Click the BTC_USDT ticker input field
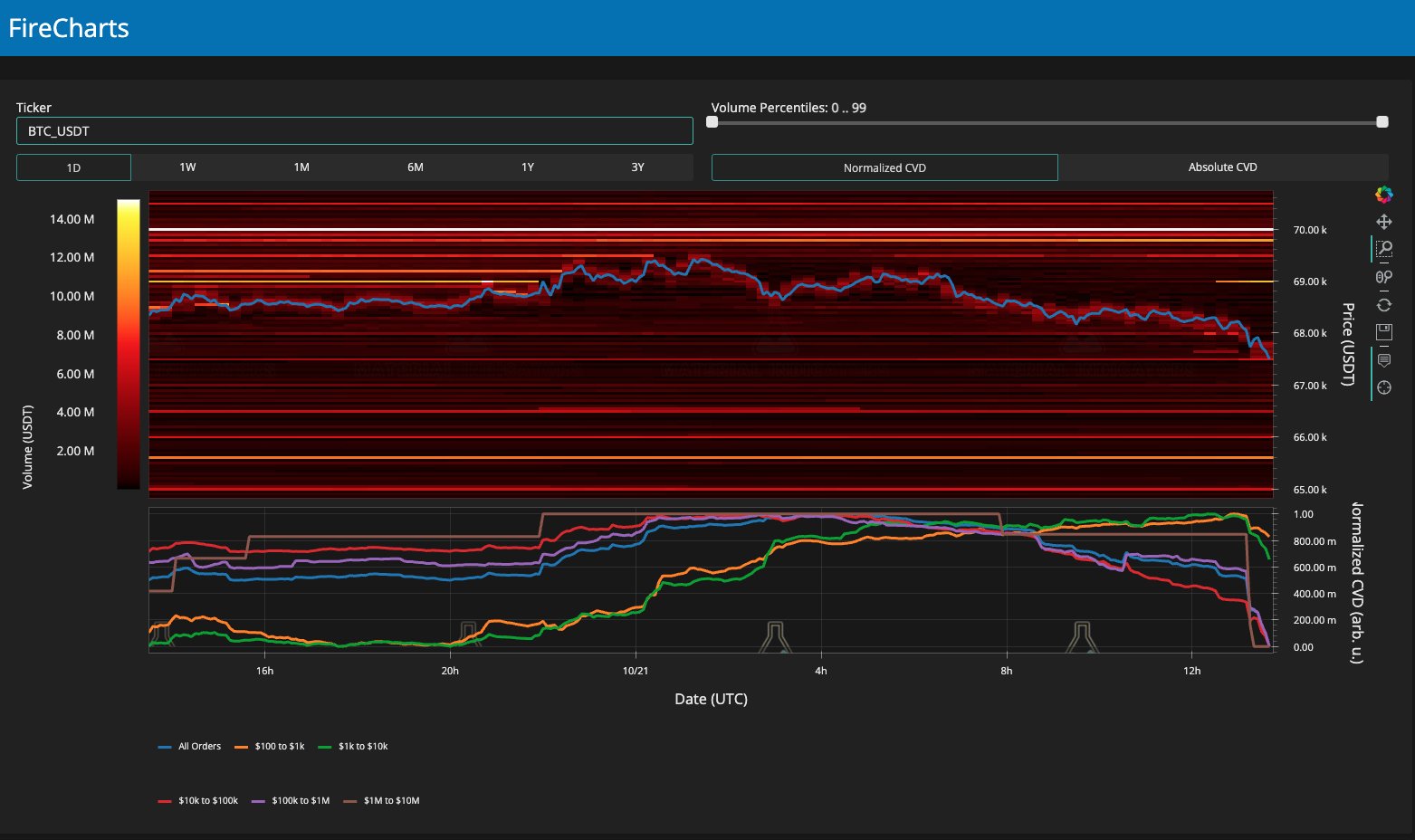The height and width of the screenshot is (840, 1415). tap(354, 131)
